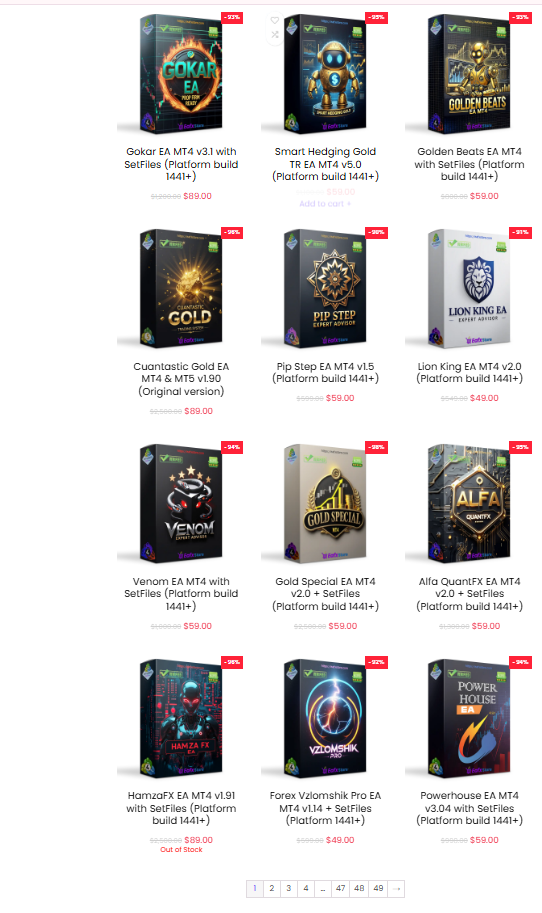Add Smart Hedging Gold to cart

[x=325, y=204]
